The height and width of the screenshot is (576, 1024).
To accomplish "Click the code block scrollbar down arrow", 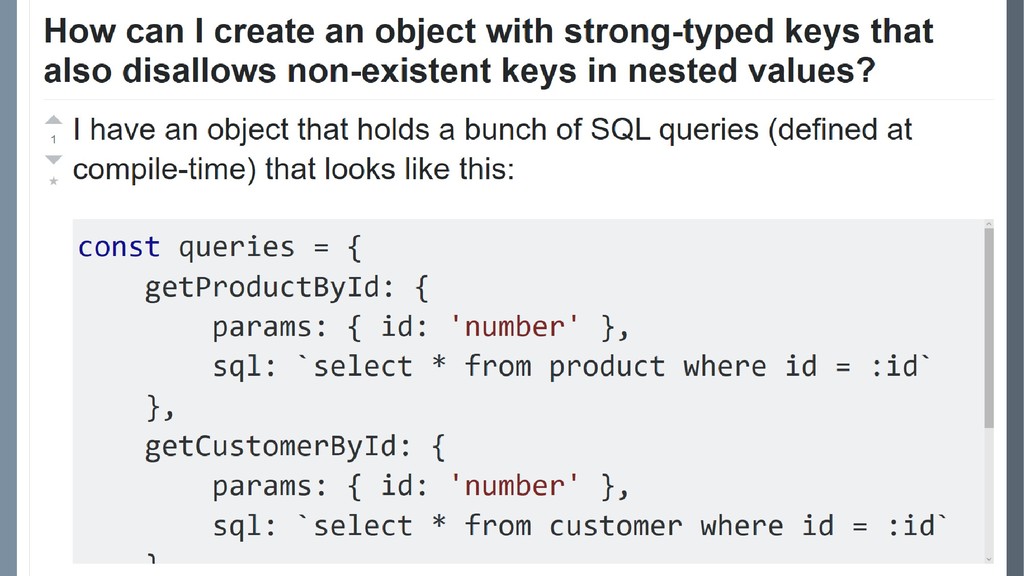I will [x=989, y=558].
